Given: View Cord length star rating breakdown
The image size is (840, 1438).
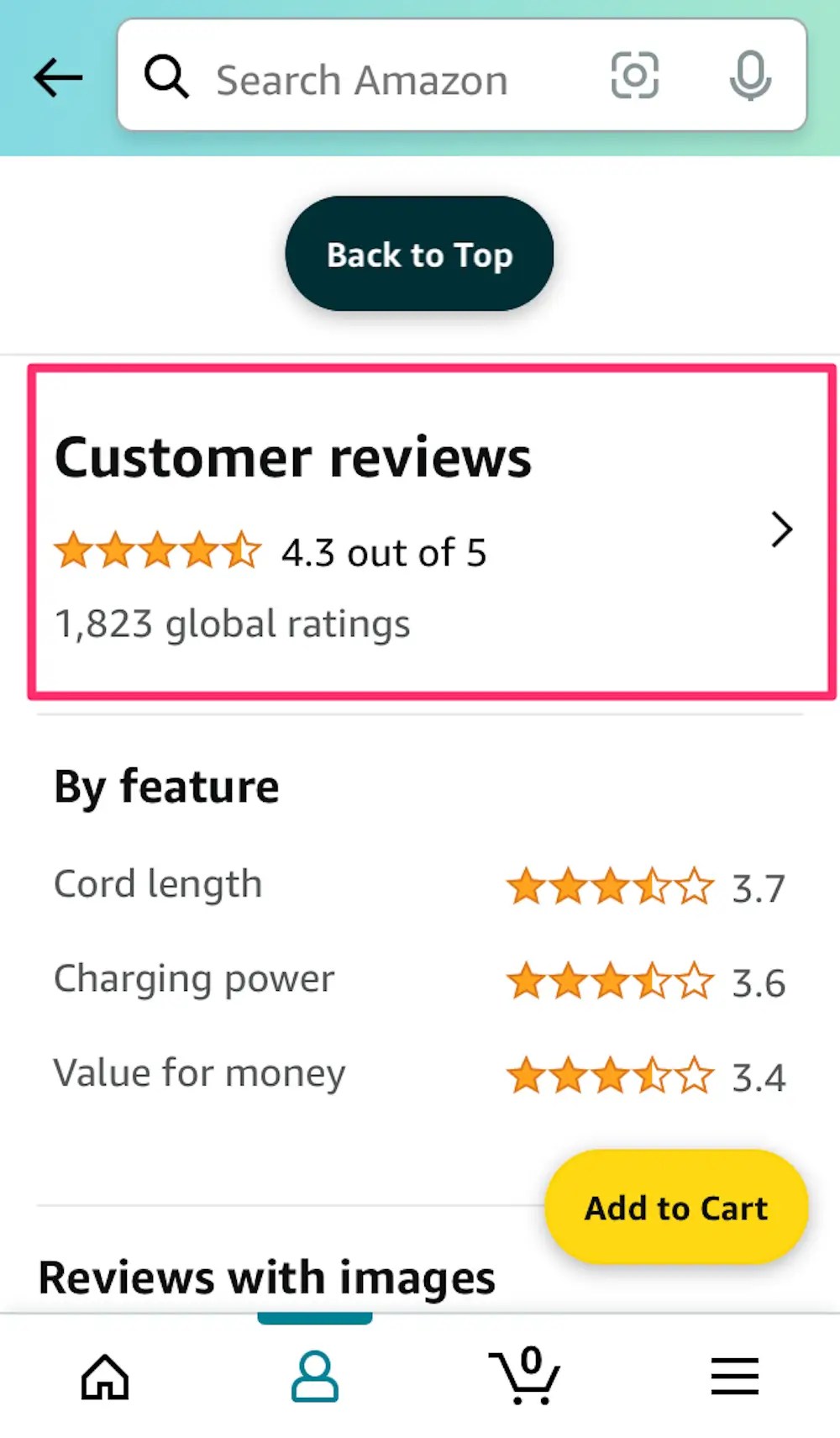Looking at the screenshot, I should pyautogui.click(x=607, y=887).
